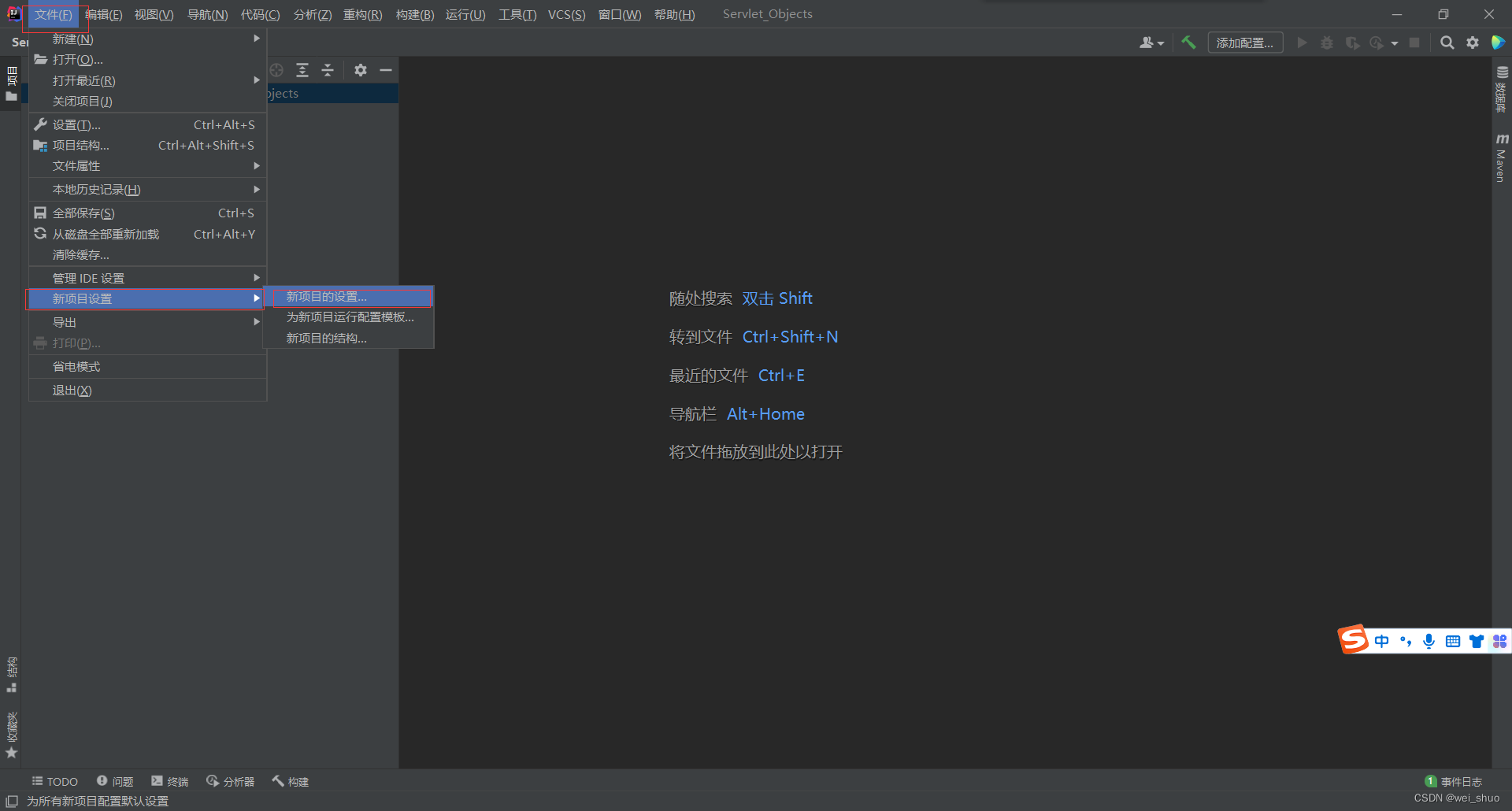Click 添加配置... button
1512x811 pixels.
[x=1245, y=43]
